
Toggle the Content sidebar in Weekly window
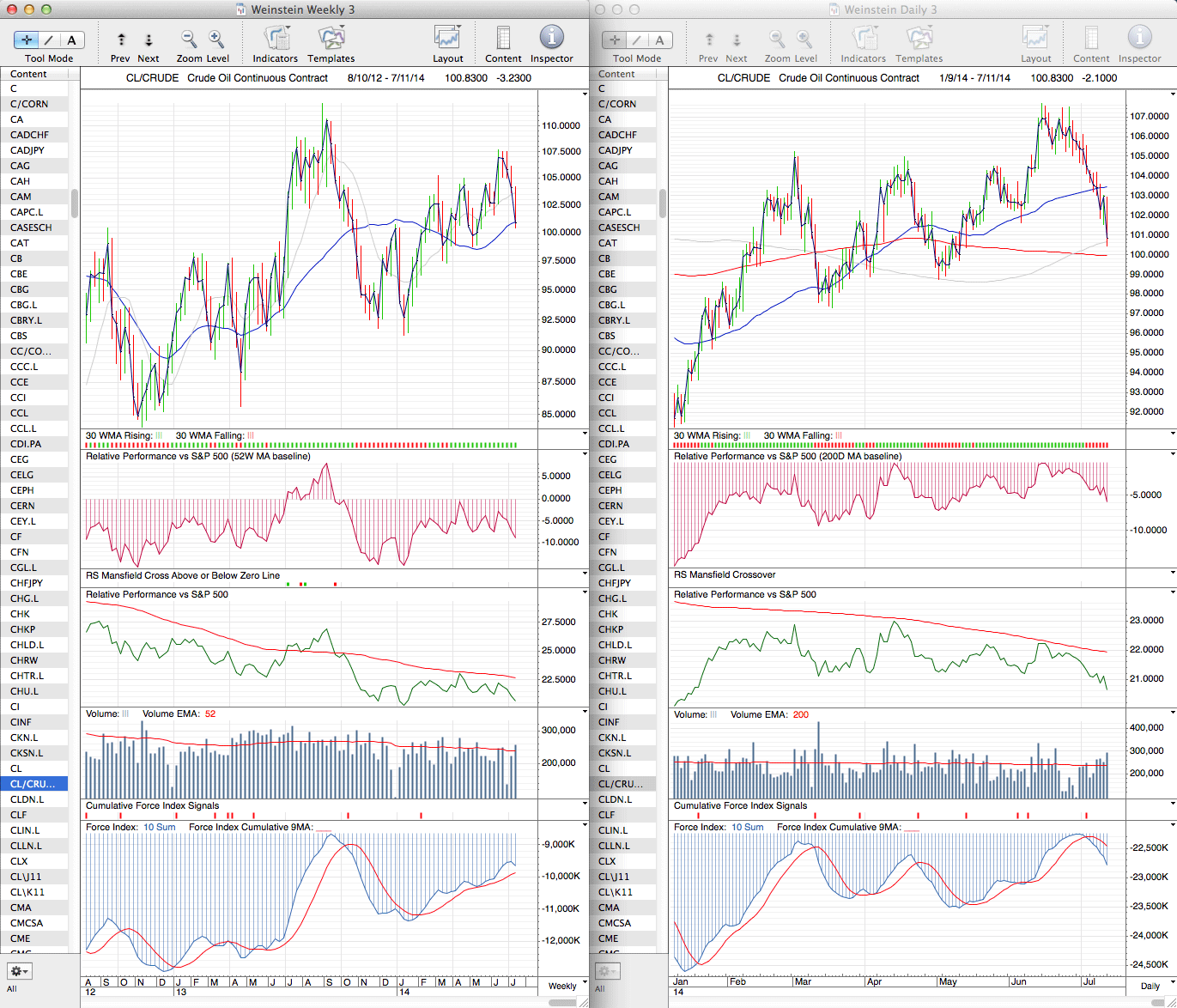pyautogui.click(x=503, y=39)
